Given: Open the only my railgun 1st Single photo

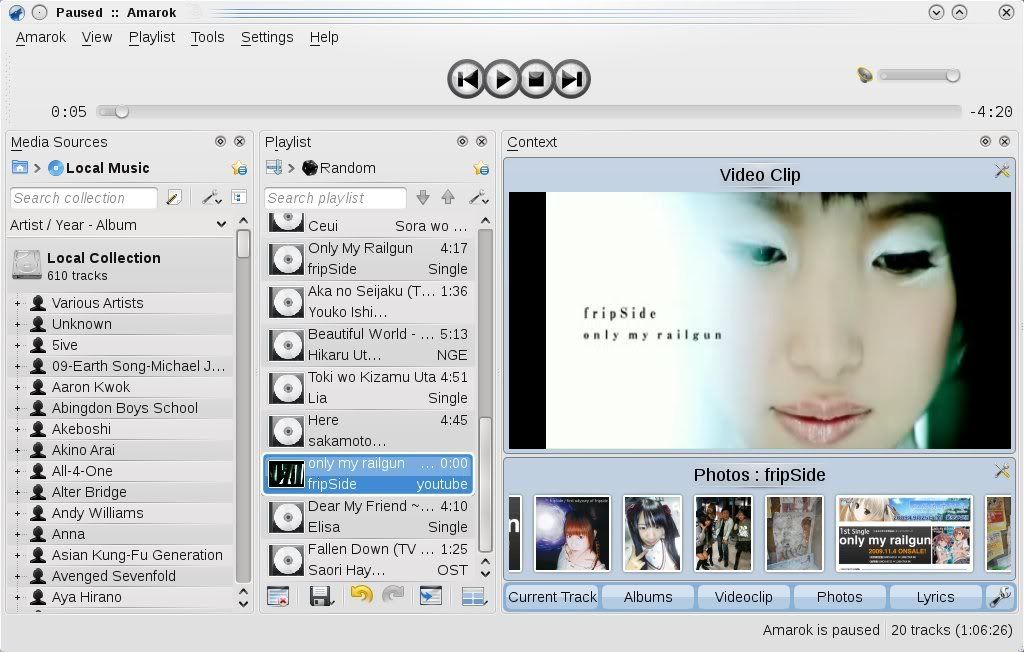Looking at the screenshot, I should pyautogui.click(x=904, y=533).
